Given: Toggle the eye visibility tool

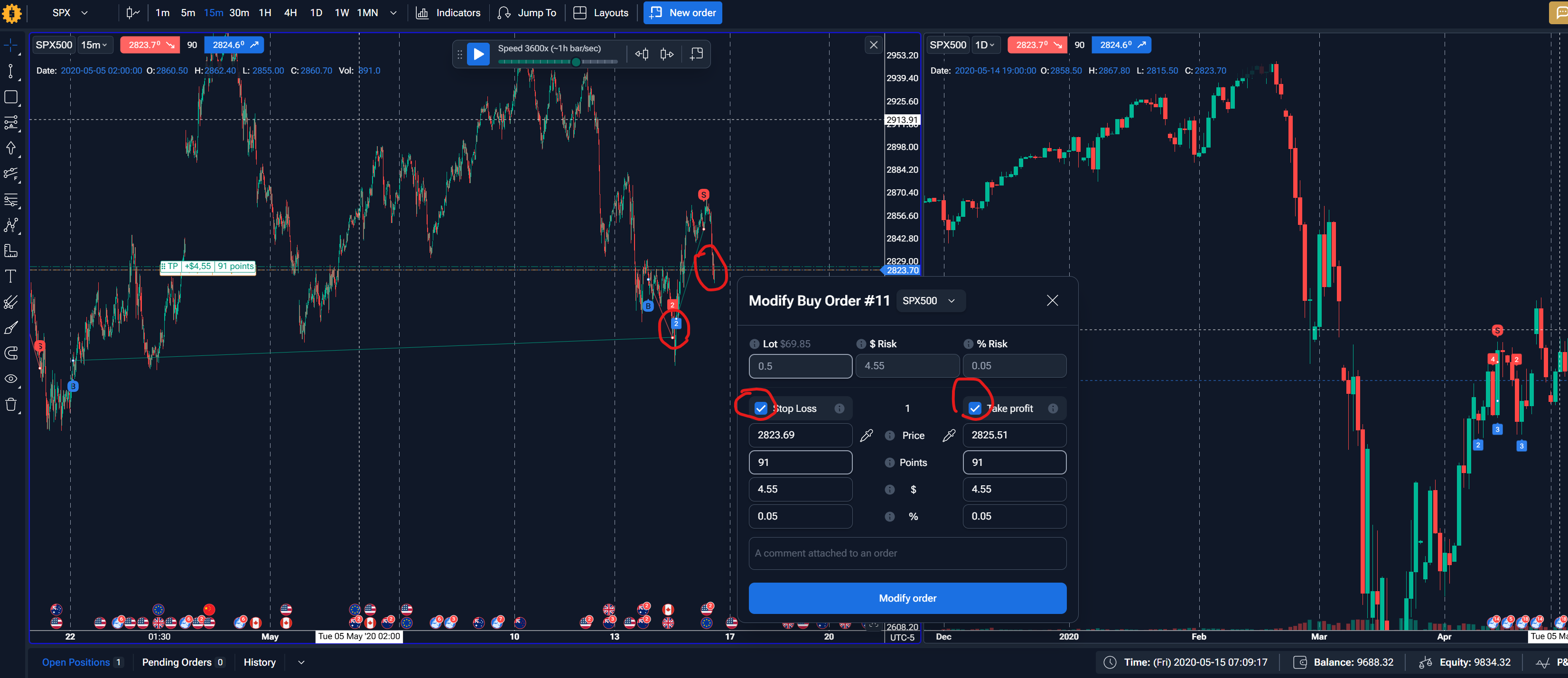Looking at the screenshot, I should (x=10, y=379).
